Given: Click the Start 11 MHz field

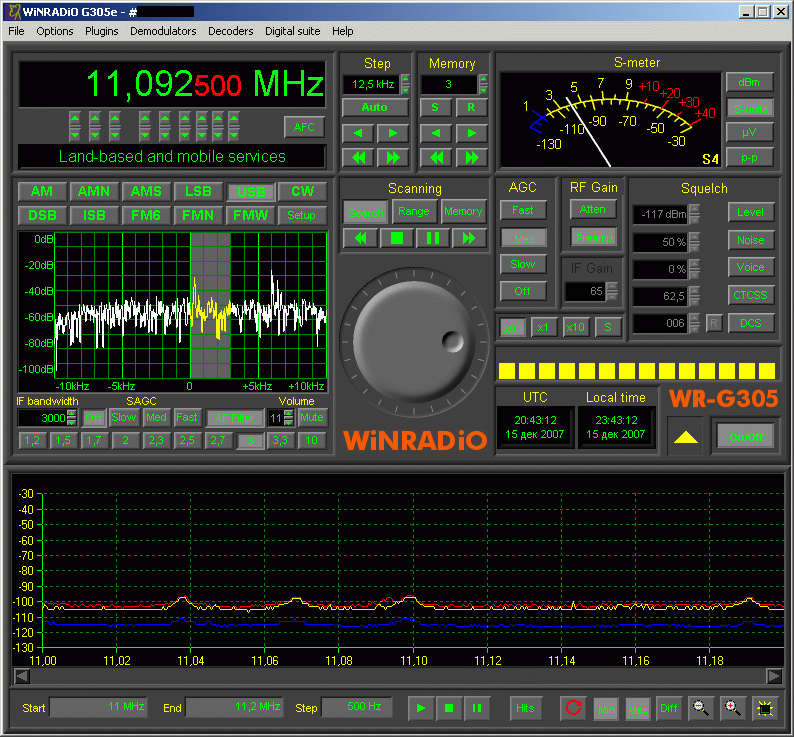Looking at the screenshot, I should [98, 707].
